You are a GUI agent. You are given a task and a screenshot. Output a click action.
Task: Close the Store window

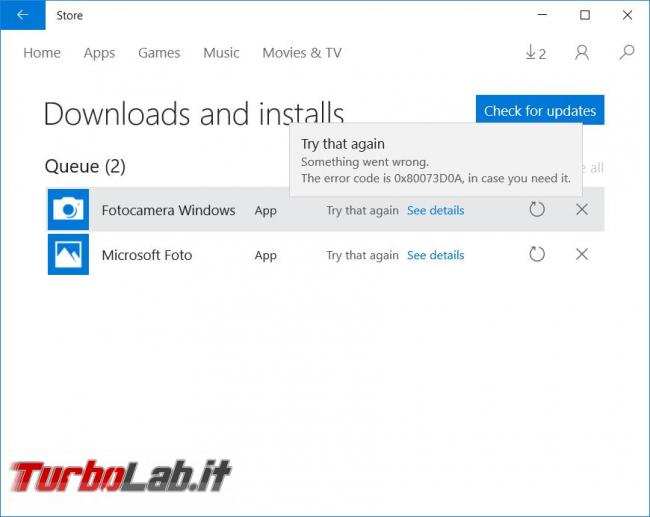click(627, 15)
